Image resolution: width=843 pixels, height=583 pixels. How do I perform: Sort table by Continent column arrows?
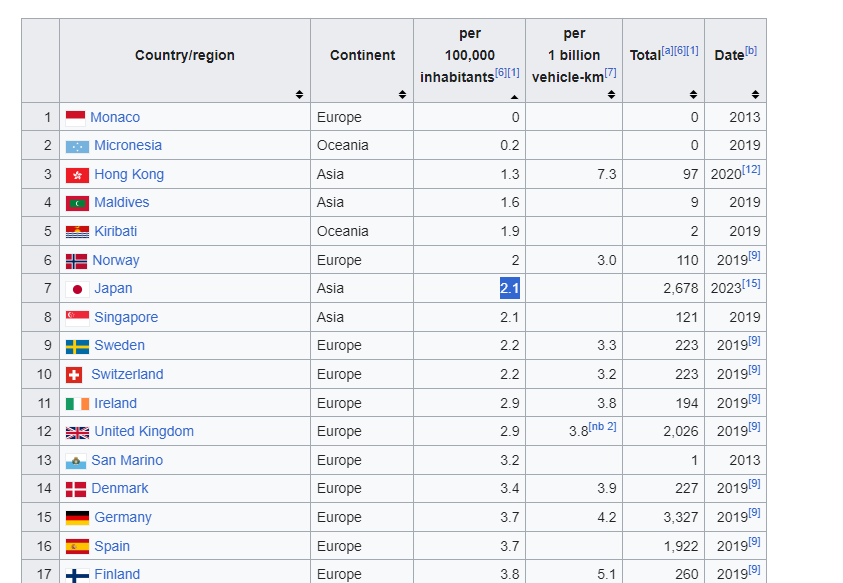(x=402, y=95)
